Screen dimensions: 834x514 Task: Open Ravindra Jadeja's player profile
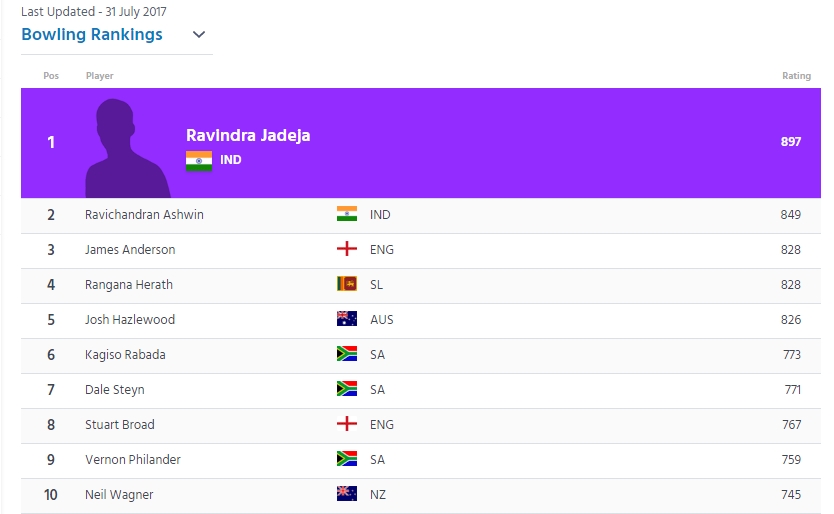(x=248, y=135)
